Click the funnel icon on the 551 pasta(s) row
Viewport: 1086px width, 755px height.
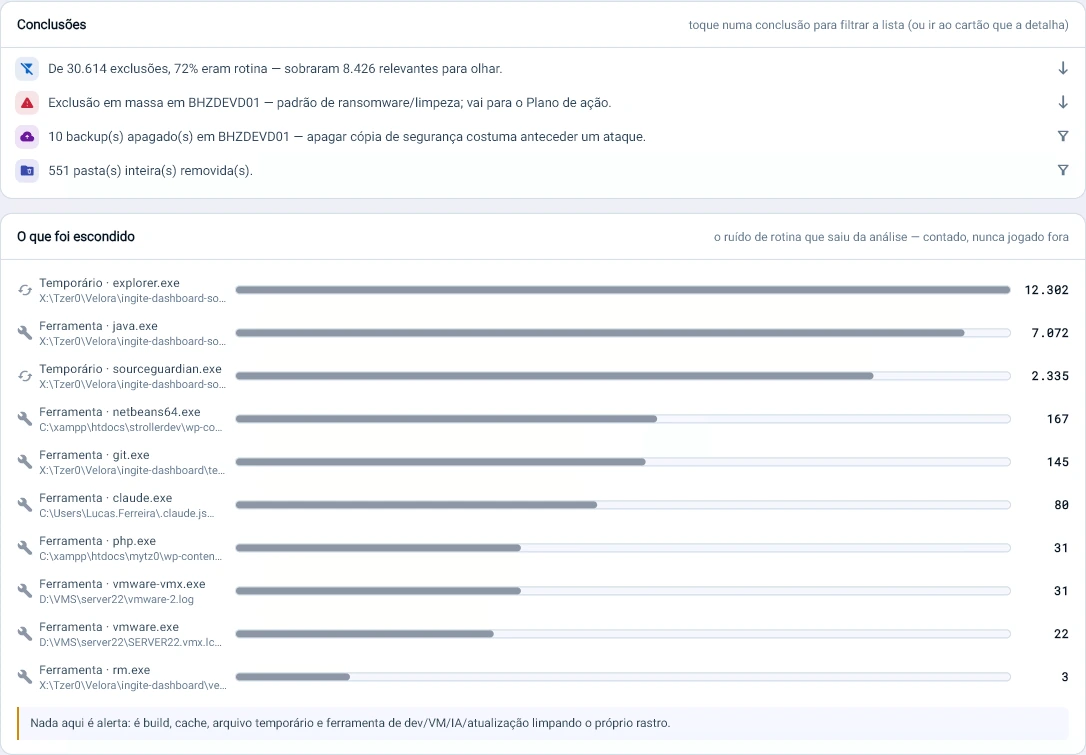(1062, 170)
